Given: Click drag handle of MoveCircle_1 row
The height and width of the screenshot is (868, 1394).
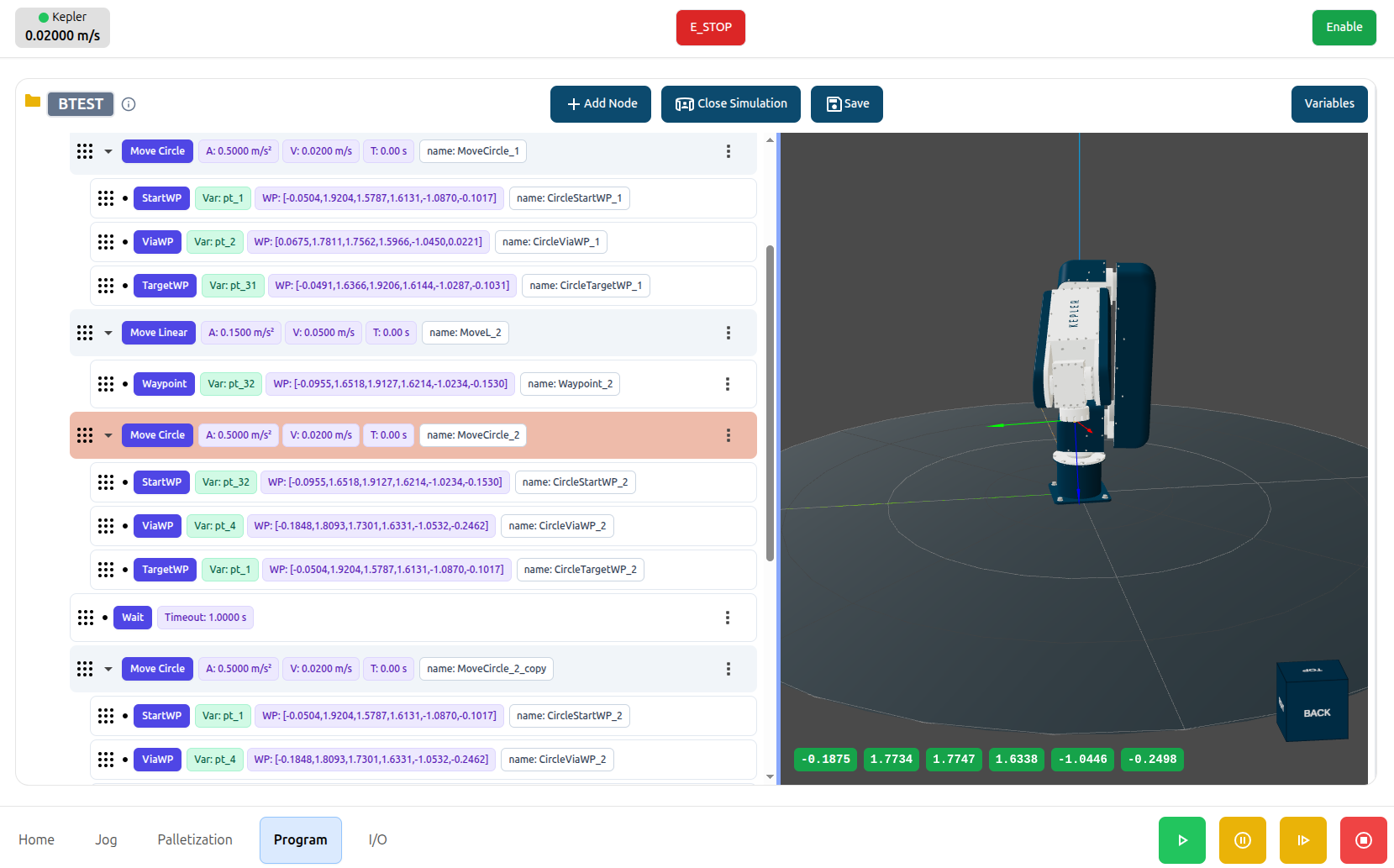Looking at the screenshot, I should pyautogui.click(x=85, y=151).
